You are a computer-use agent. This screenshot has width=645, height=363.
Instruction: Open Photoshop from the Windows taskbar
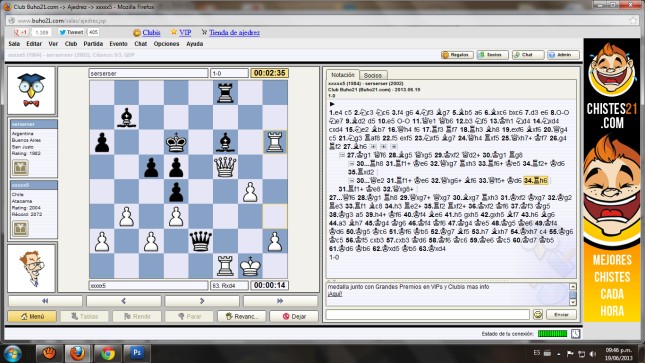(x=137, y=353)
